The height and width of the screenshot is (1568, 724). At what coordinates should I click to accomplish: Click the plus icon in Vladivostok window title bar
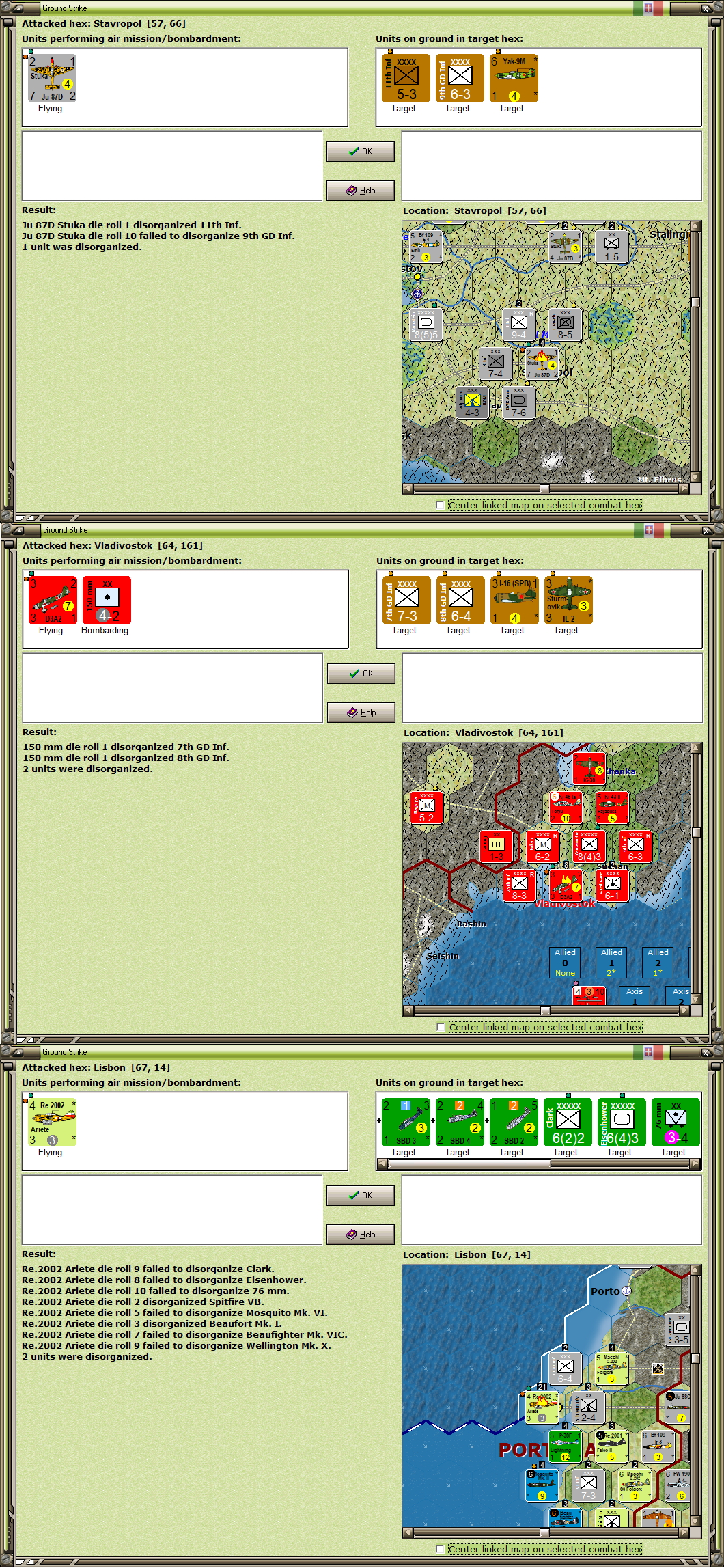coord(648,530)
